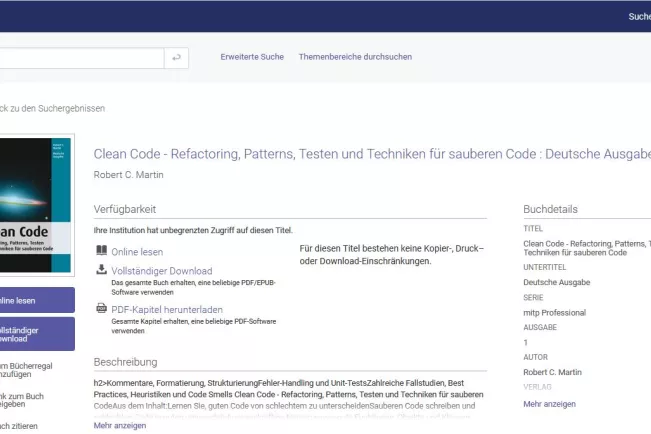This screenshot has width=651, height=434.
Task: Open the Online lesen link under Verfügbarkeit
Action: pyautogui.click(x=137, y=252)
